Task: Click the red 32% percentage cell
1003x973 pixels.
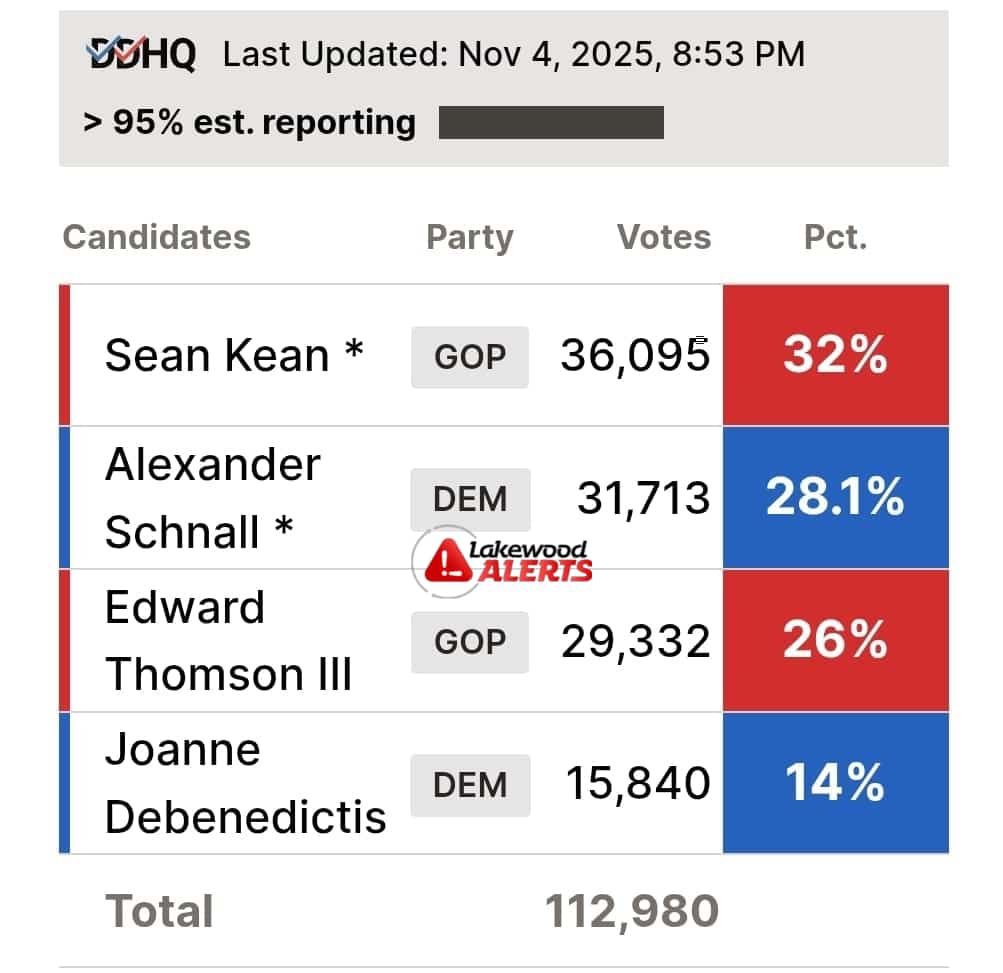Action: tap(835, 355)
